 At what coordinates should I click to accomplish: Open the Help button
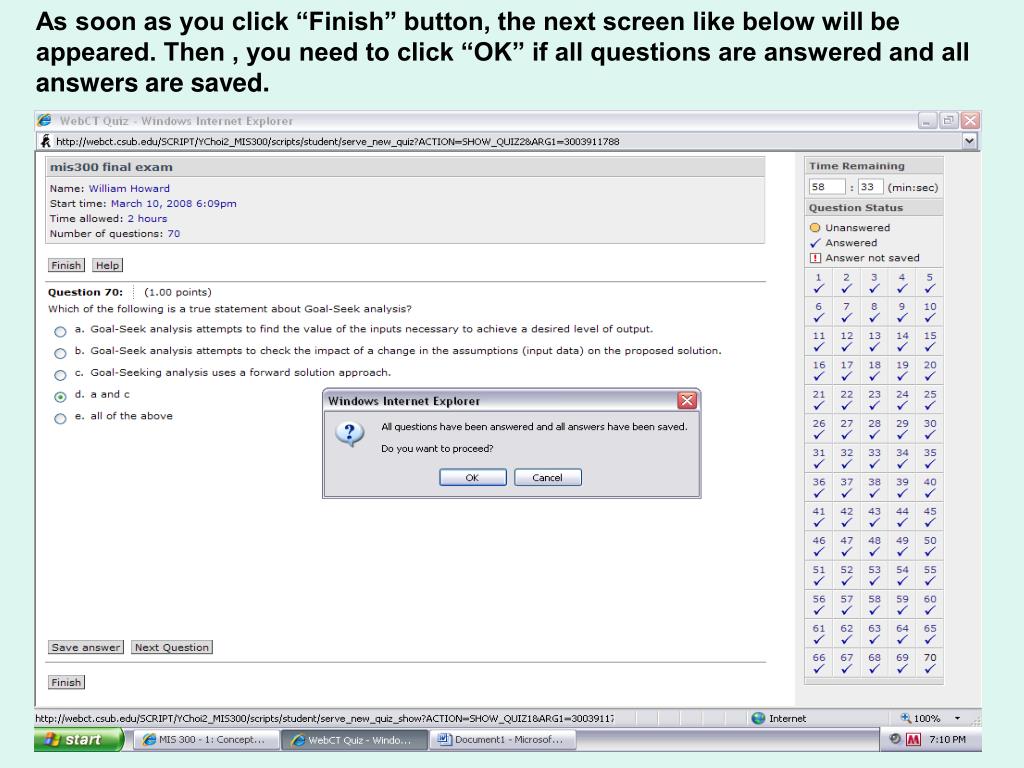[107, 265]
